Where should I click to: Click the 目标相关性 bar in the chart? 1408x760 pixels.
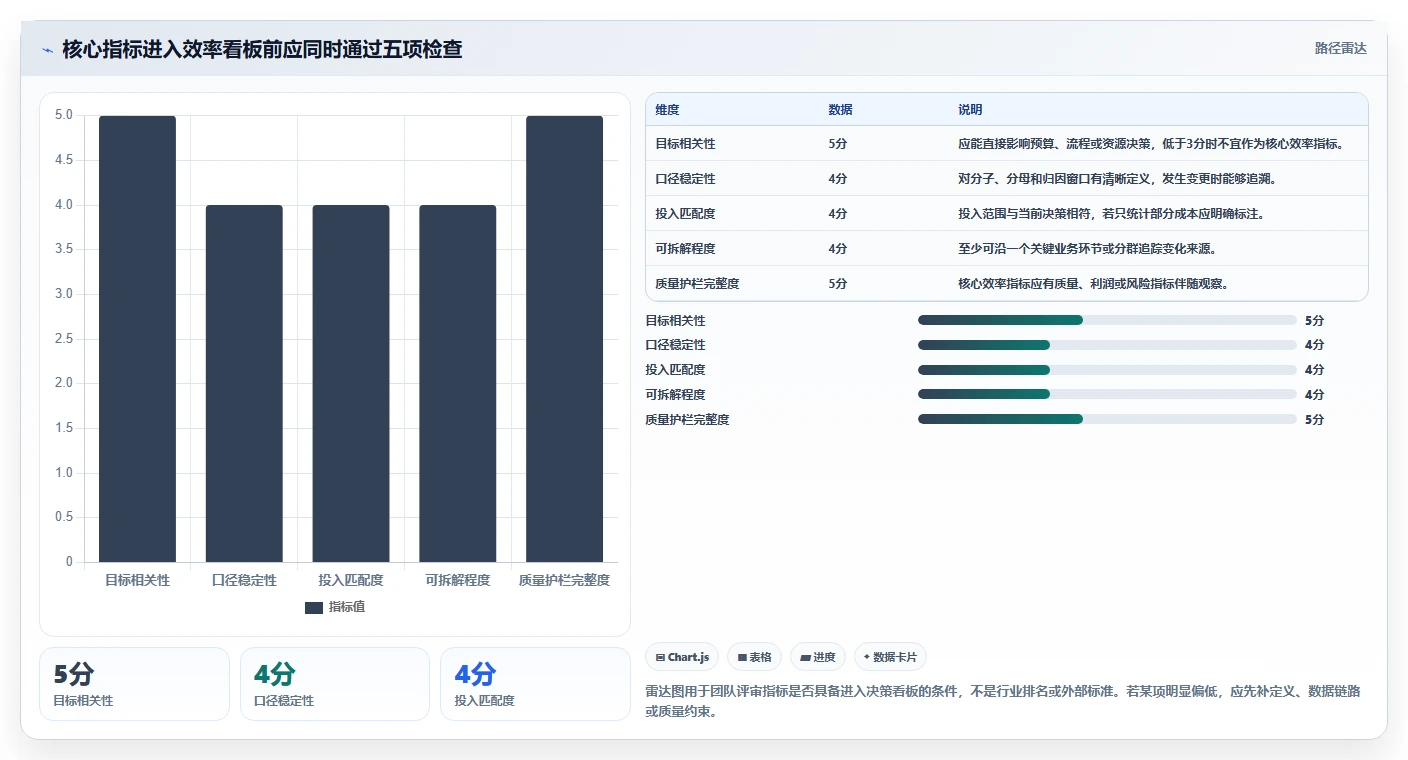(x=137, y=339)
